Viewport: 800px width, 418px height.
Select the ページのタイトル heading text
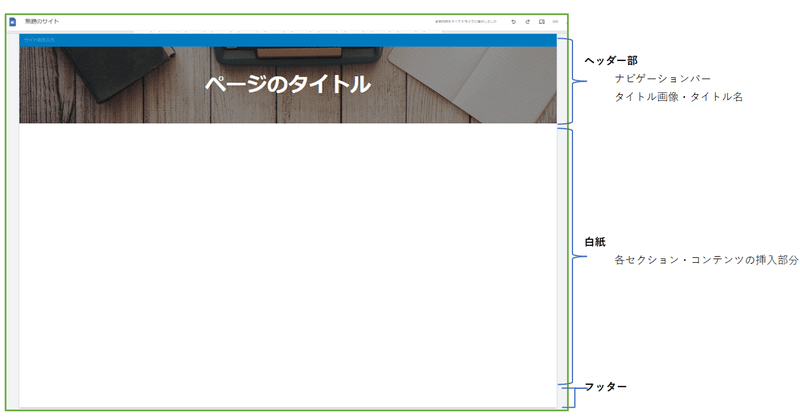point(288,84)
